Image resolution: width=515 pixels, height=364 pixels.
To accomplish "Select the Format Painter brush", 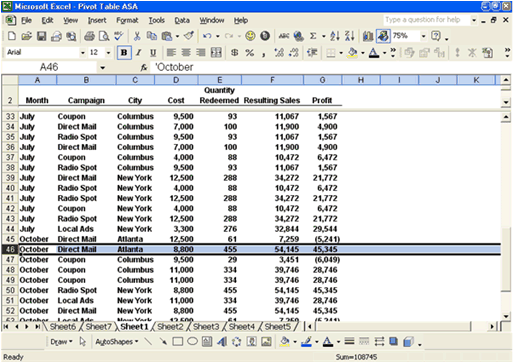I will 189,36.
